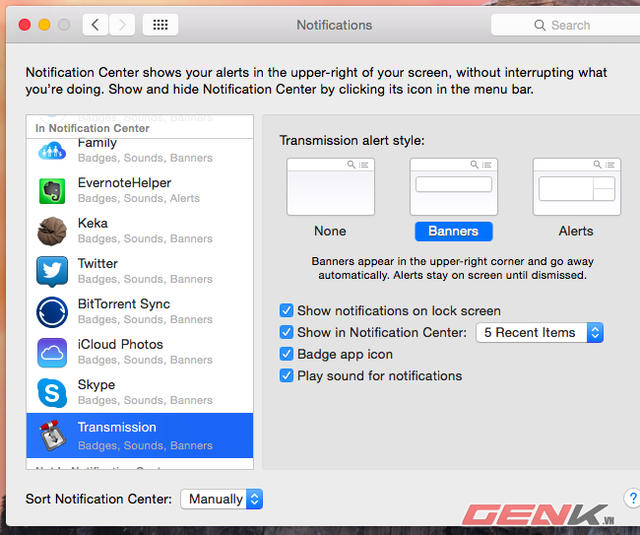Select the EvernoteHelper row
The height and width of the screenshot is (535, 640).
[140, 191]
